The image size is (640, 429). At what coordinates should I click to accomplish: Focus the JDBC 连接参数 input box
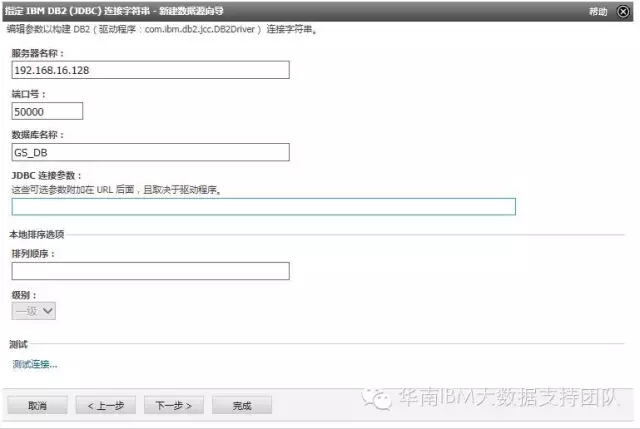pyautogui.click(x=264, y=207)
